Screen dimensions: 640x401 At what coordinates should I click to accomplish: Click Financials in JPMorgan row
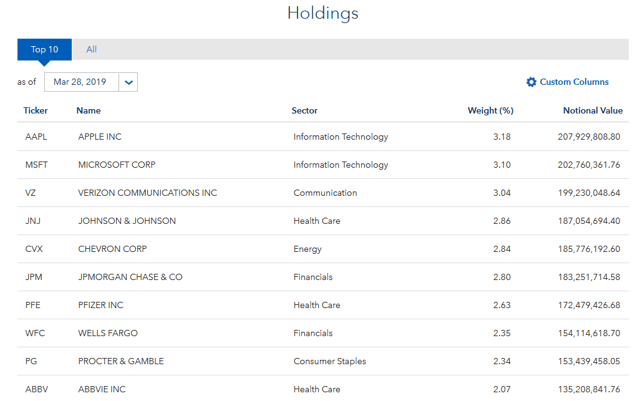tap(313, 277)
